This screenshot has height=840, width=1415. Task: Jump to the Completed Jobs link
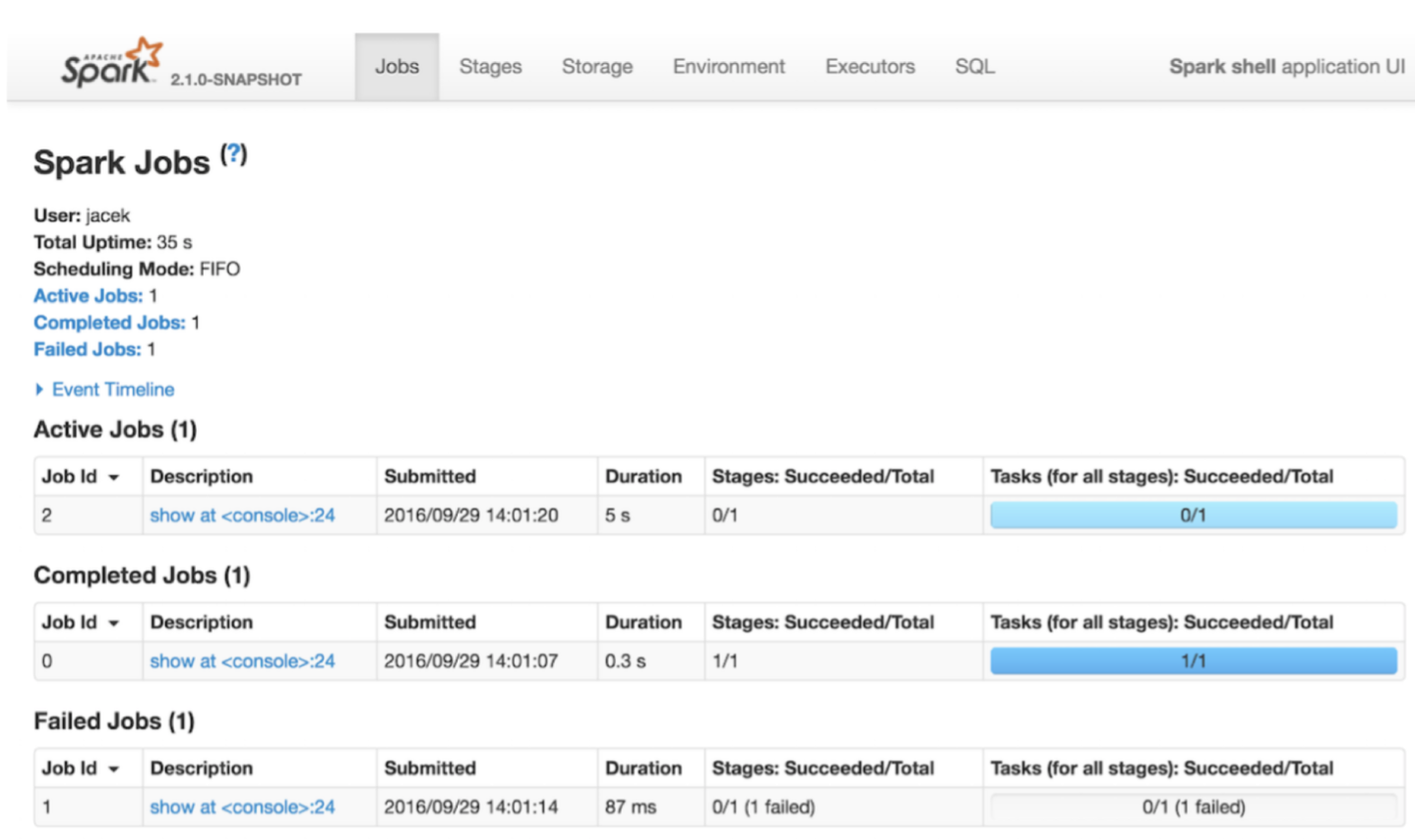[x=109, y=323]
